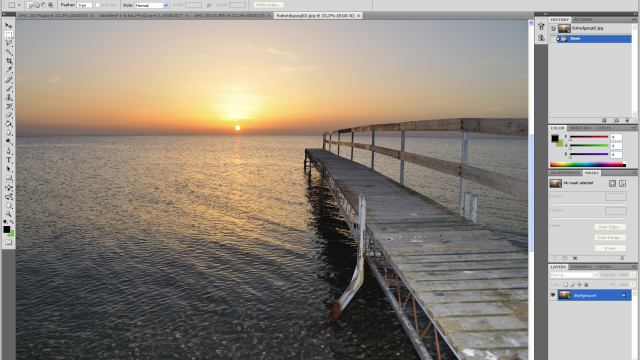Click the foreground color swatch in toolbox

[x=7, y=229]
